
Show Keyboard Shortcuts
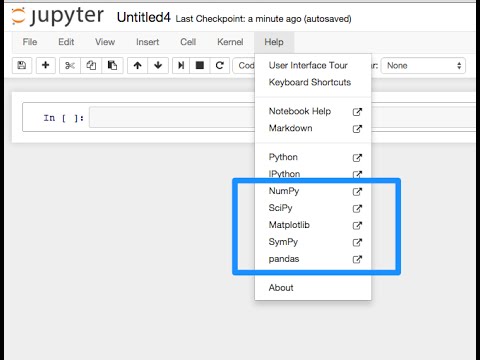click(x=313, y=82)
